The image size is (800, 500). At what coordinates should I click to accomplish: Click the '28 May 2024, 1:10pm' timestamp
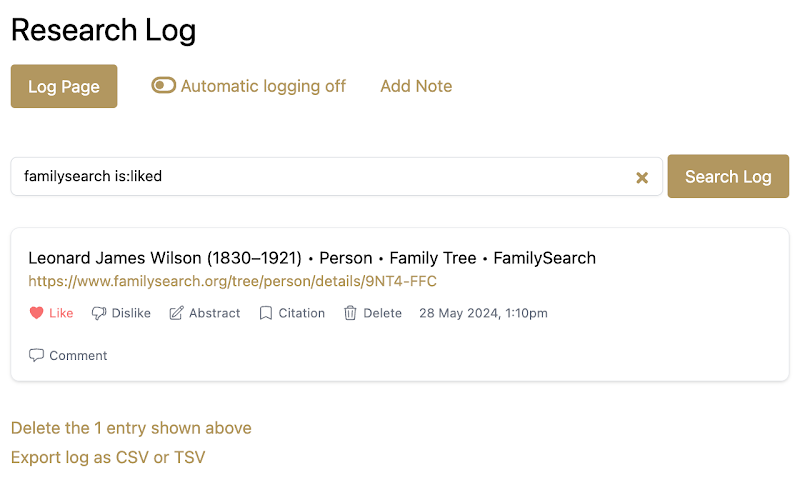coord(483,313)
